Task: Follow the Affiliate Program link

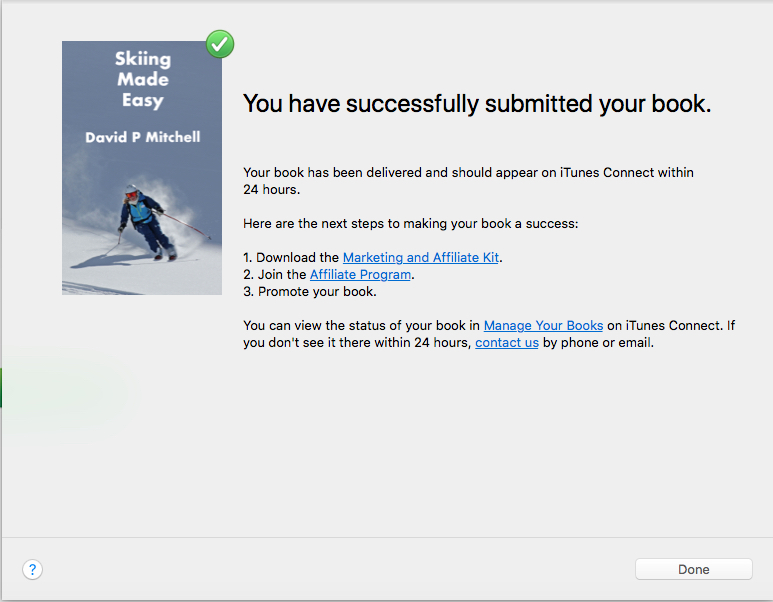Action: pyautogui.click(x=360, y=275)
